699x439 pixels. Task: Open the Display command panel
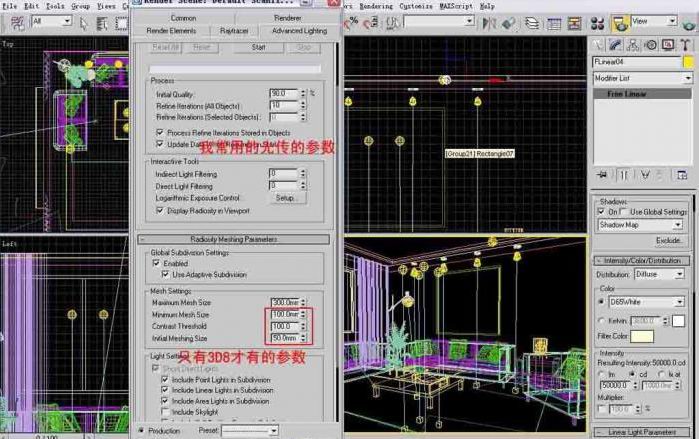pyautogui.click(x=666, y=44)
